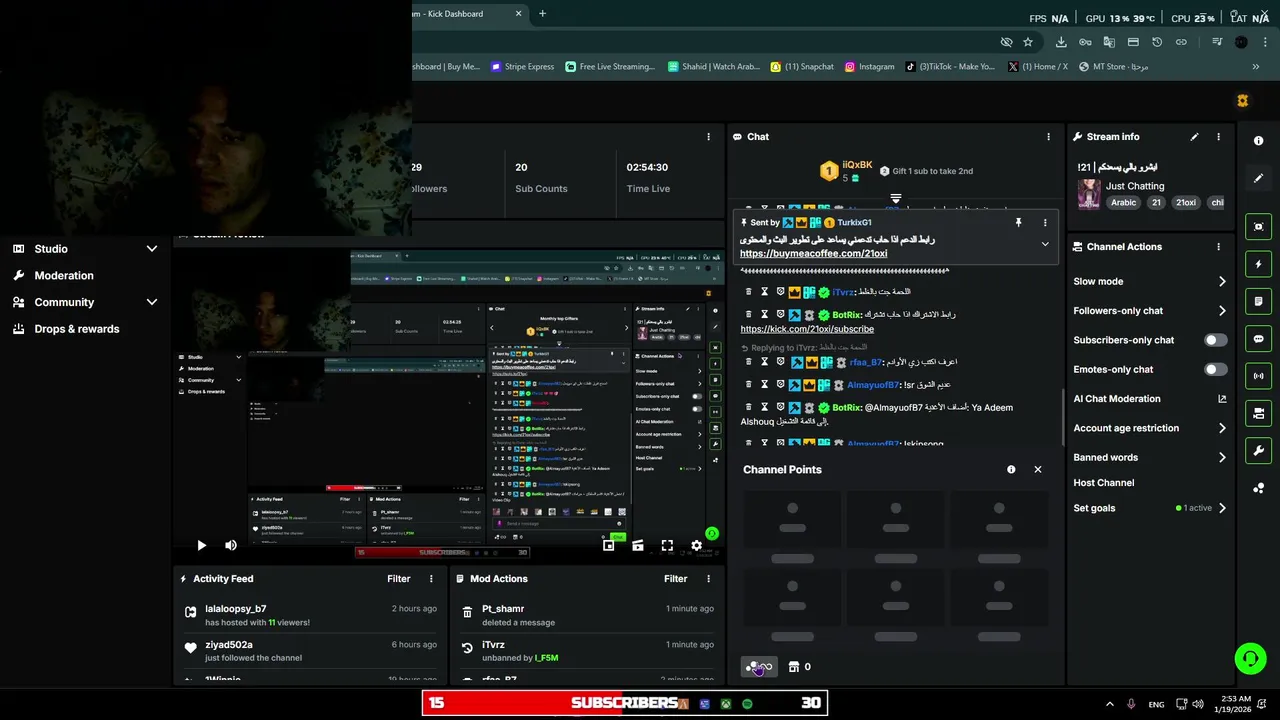This screenshot has height=720, width=1280.
Task: Click the Arabic stream tag
Action: pos(1124,203)
